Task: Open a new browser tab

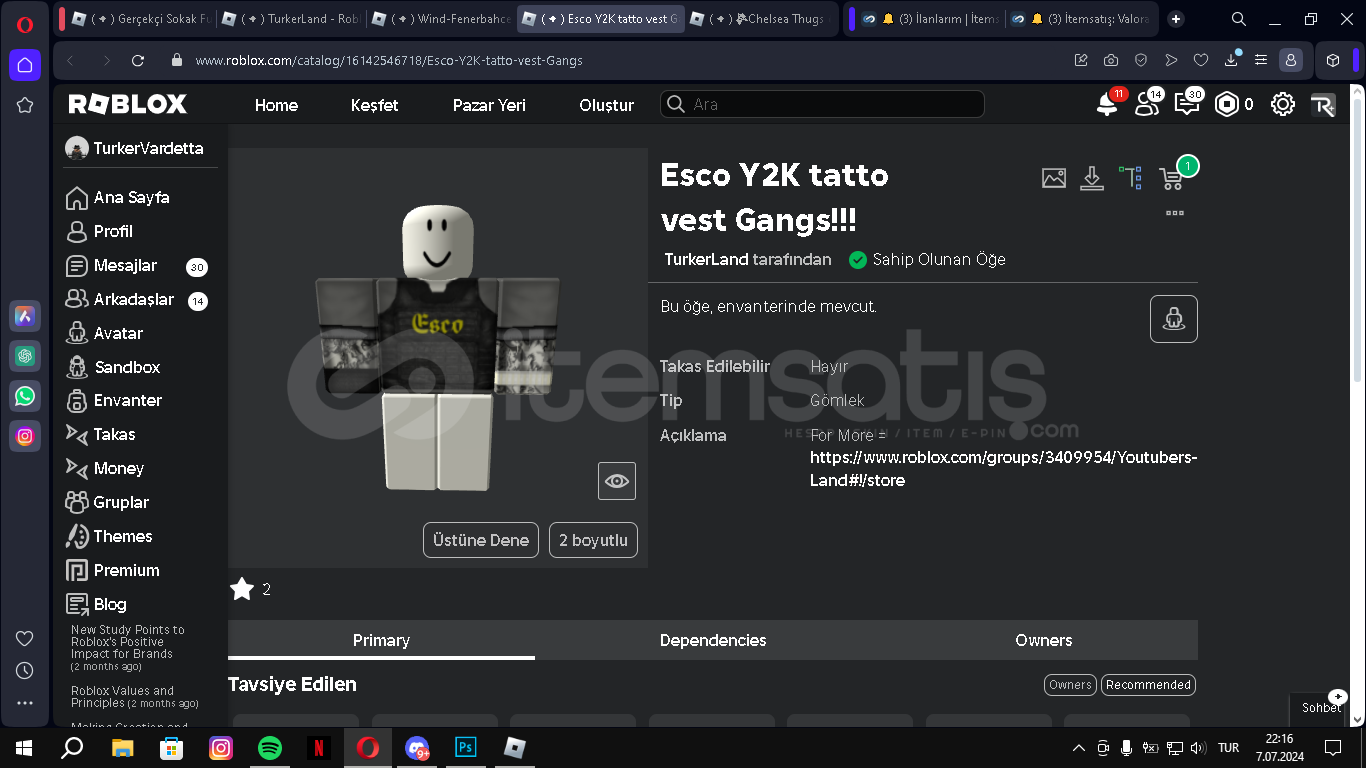Action: point(1176,19)
